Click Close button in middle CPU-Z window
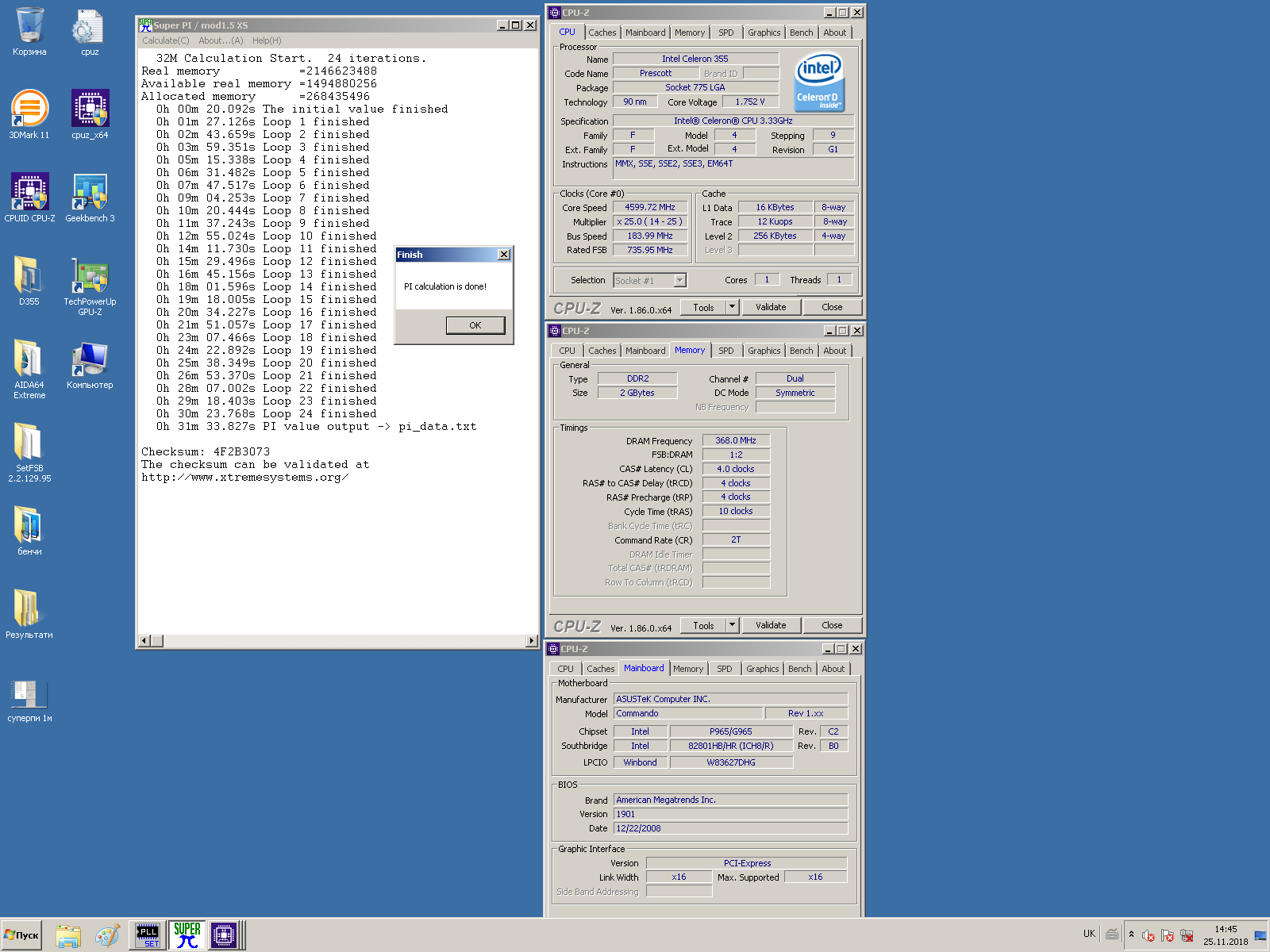Viewport: 1270px width, 952px height. pyautogui.click(x=832, y=625)
